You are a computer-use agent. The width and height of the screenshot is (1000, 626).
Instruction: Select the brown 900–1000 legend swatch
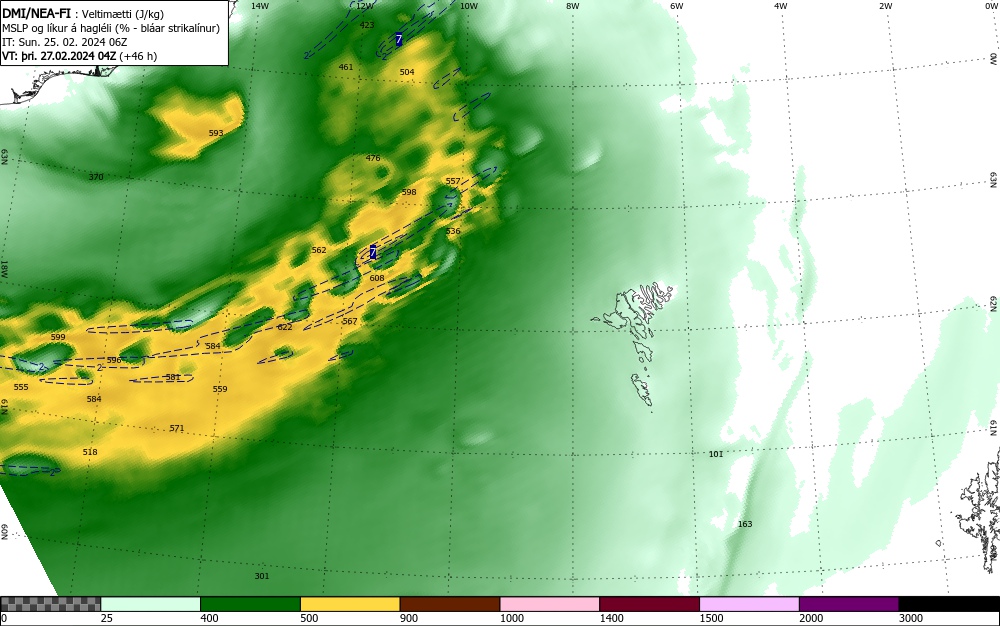(x=450, y=604)
